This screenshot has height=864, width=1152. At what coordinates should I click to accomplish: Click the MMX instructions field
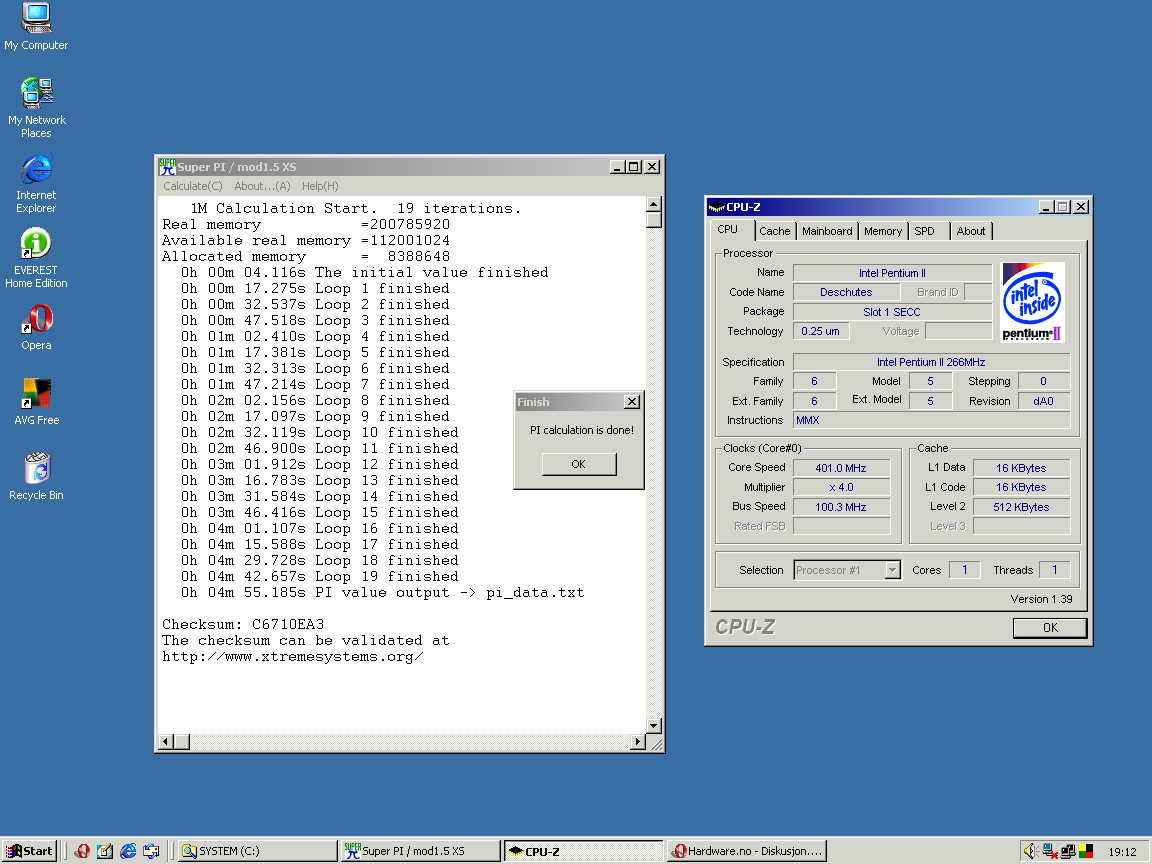tap(931, 420)
